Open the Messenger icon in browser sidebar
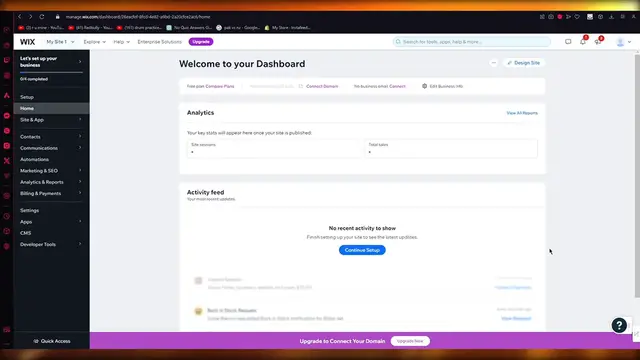This screenshot has height=360, width=640. [x=7, y=116]
